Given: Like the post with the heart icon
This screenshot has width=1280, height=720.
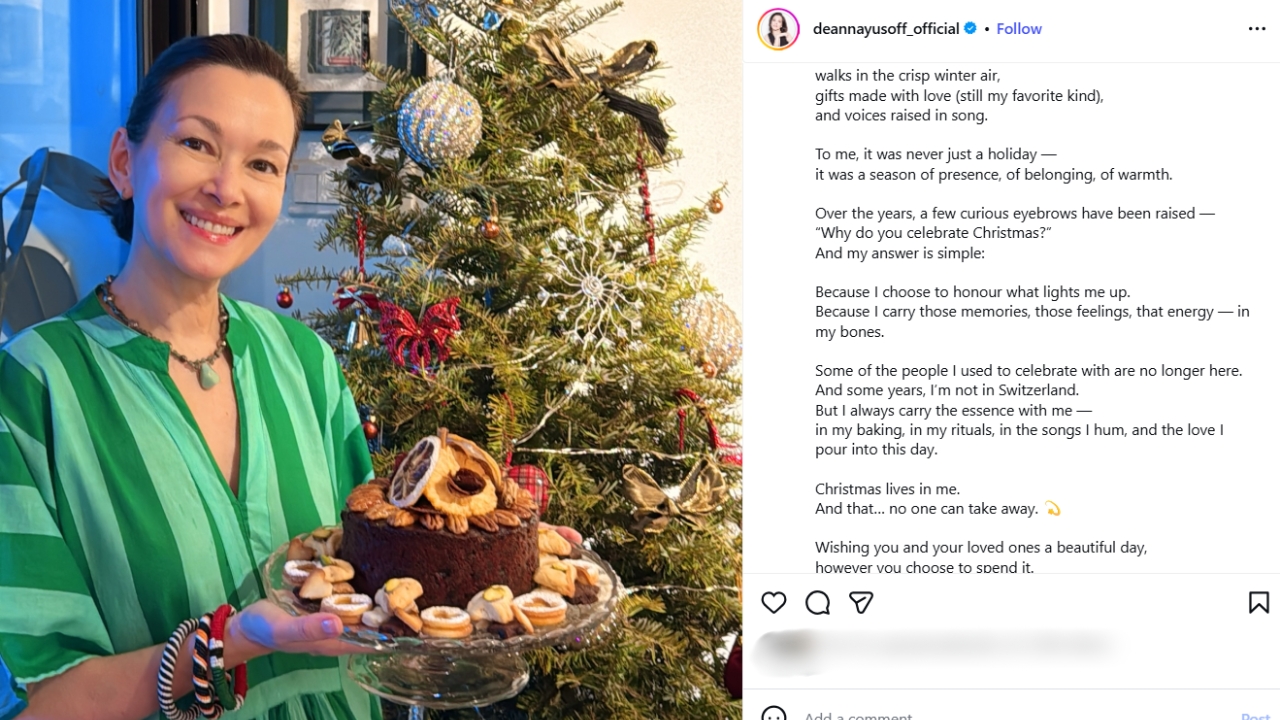Looking at the screenshot, I should pos(773,602).
